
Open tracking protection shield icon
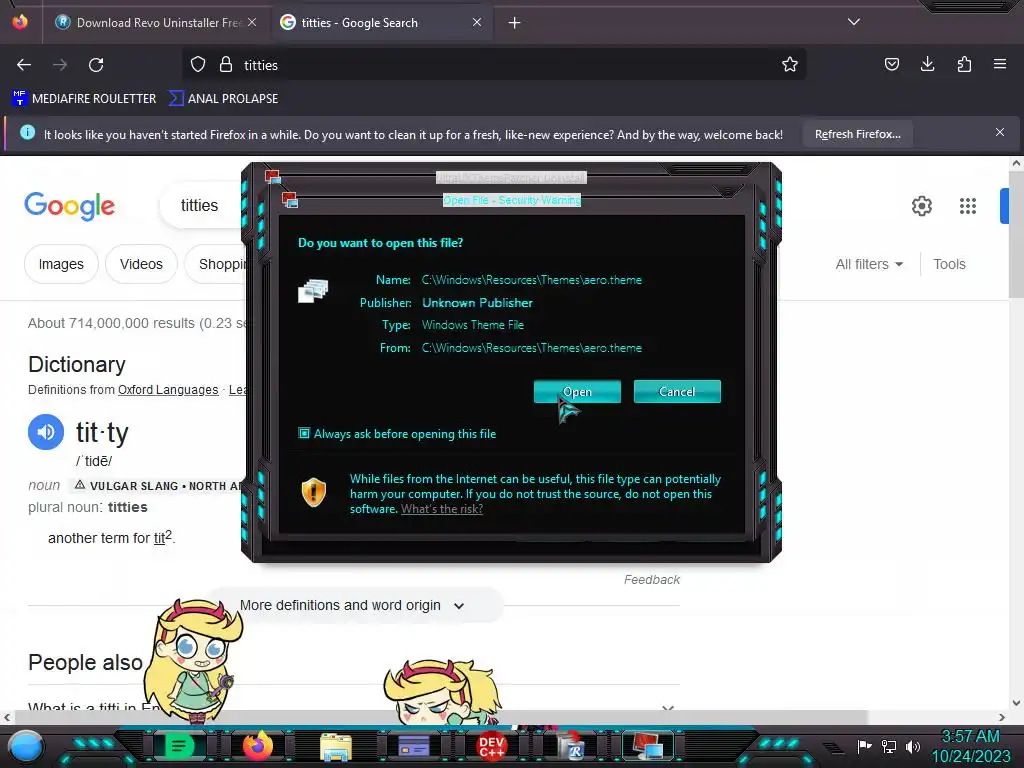coord(198,65)
